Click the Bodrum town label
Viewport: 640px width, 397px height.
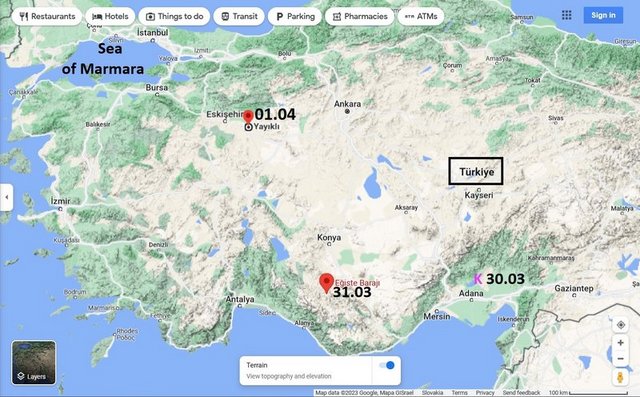click(75, 292)
